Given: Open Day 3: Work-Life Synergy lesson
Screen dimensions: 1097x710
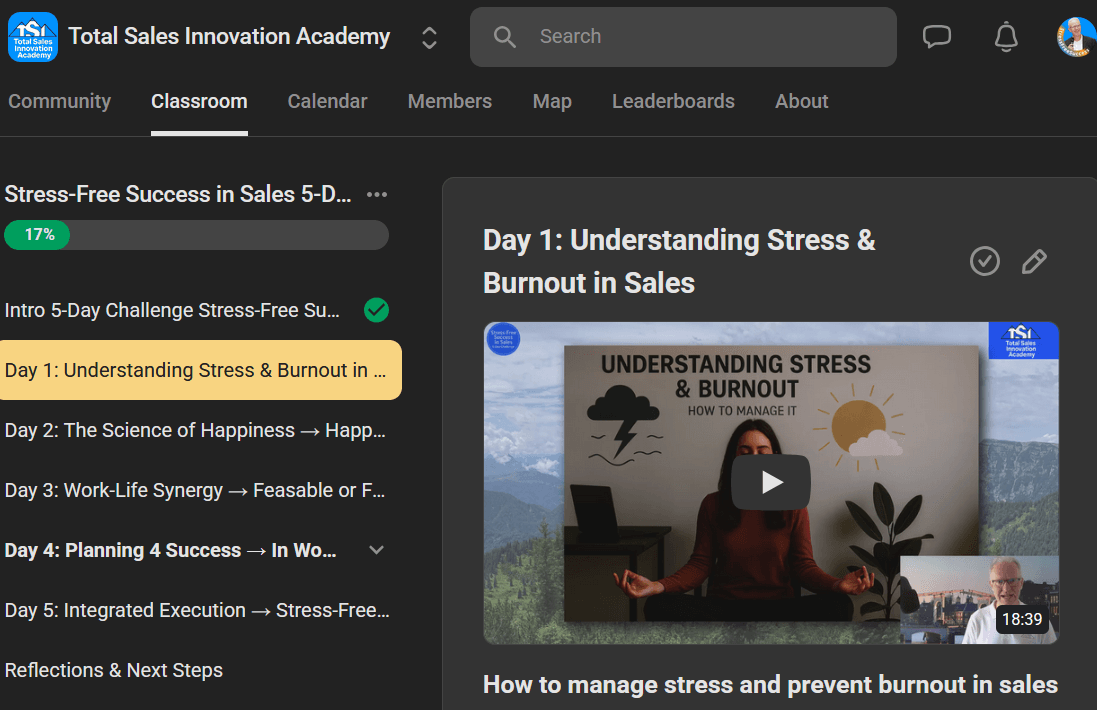Looking at the screenshot, I should click(x=195, y=490).
